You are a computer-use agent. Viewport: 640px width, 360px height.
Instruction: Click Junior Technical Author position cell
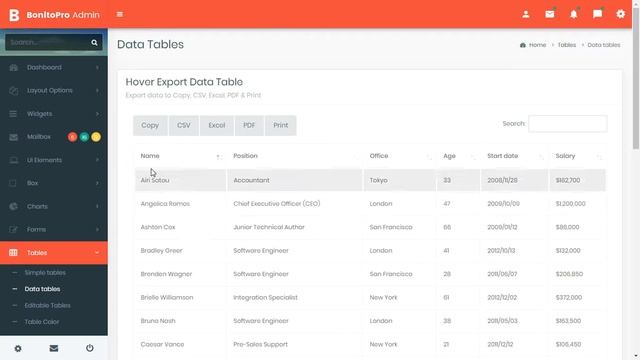[x=294, y=227]
